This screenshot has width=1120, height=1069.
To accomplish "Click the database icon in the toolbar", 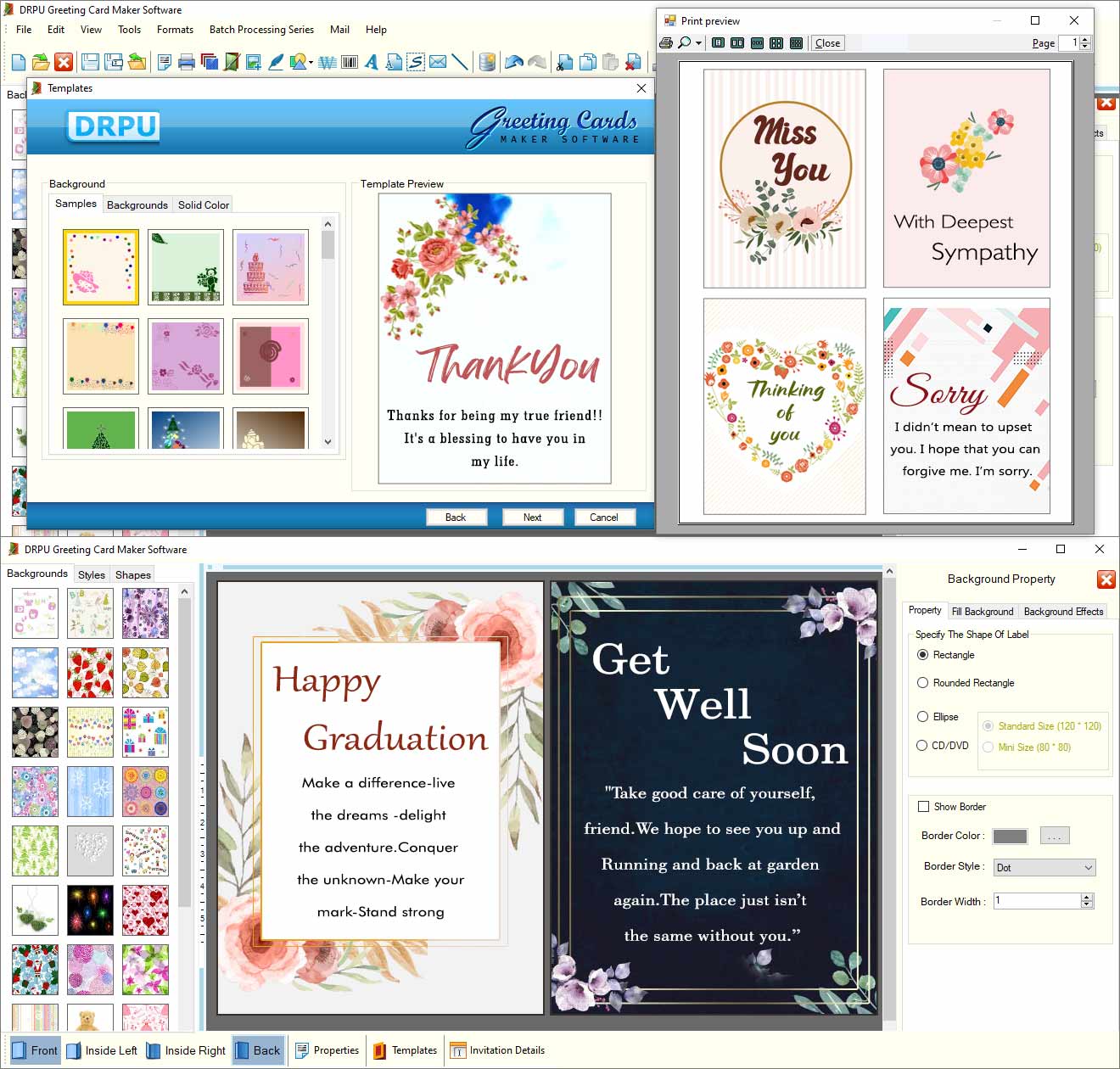I will click(x=487, y=62).
